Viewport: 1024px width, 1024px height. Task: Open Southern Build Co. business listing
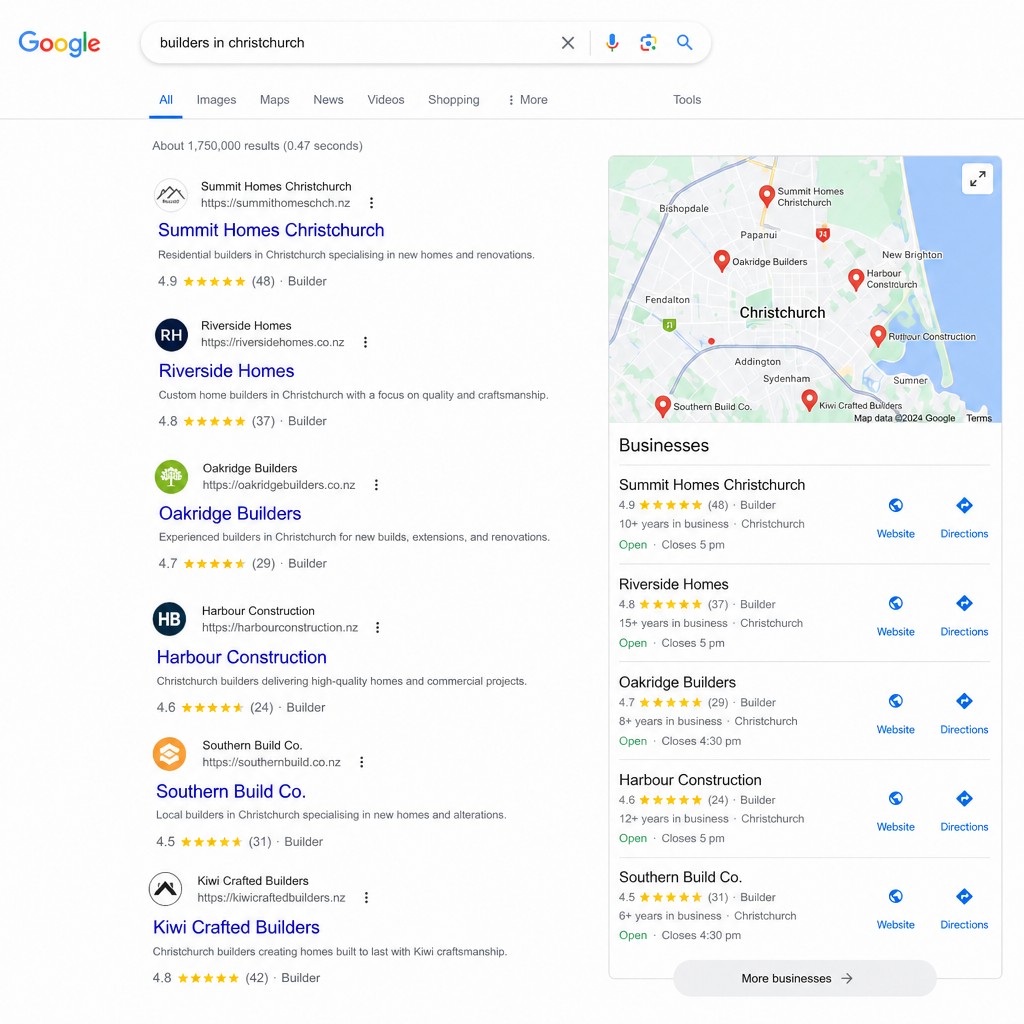pos(680,877)
